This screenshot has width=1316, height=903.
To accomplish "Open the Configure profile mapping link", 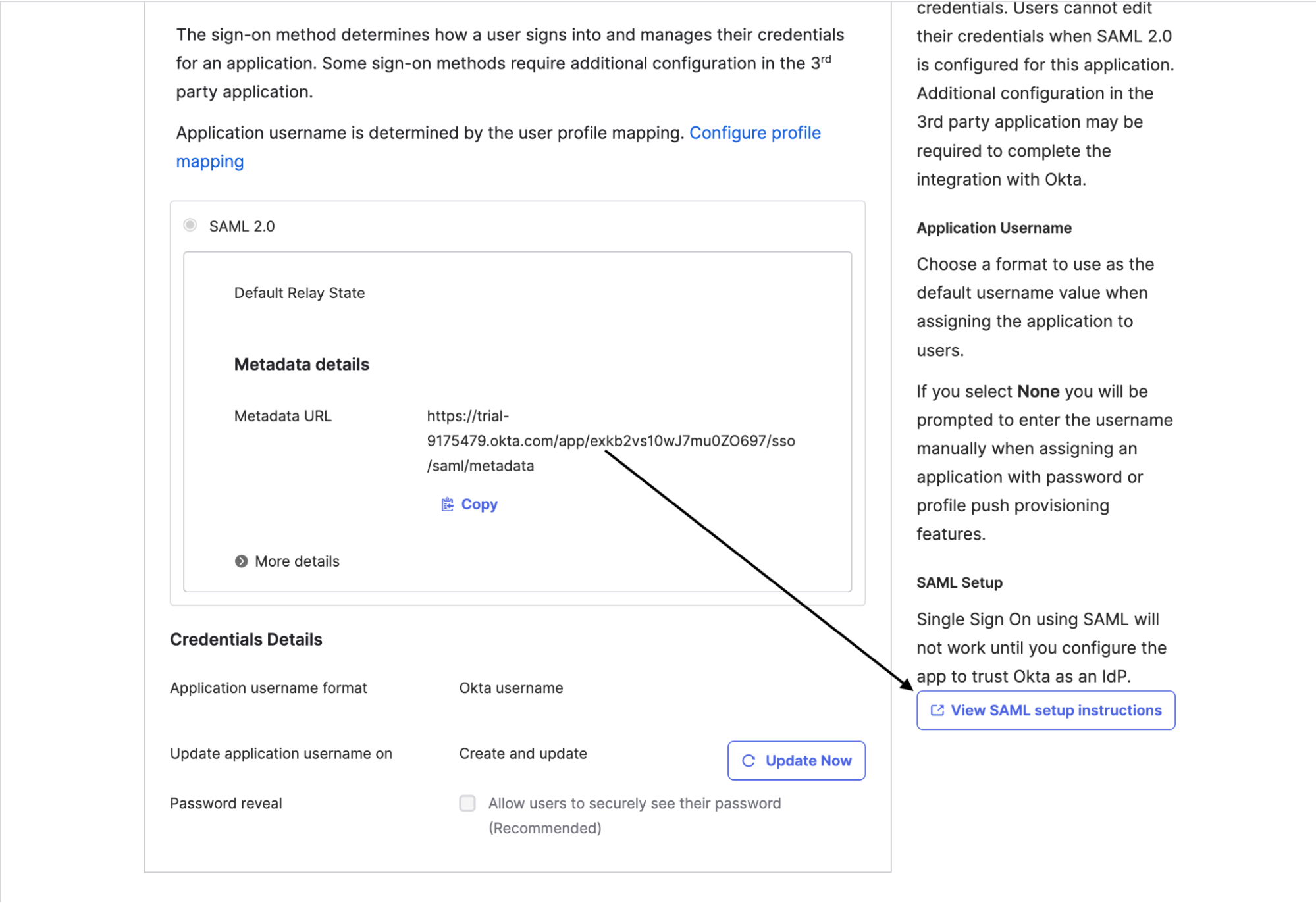I will 498,147.
